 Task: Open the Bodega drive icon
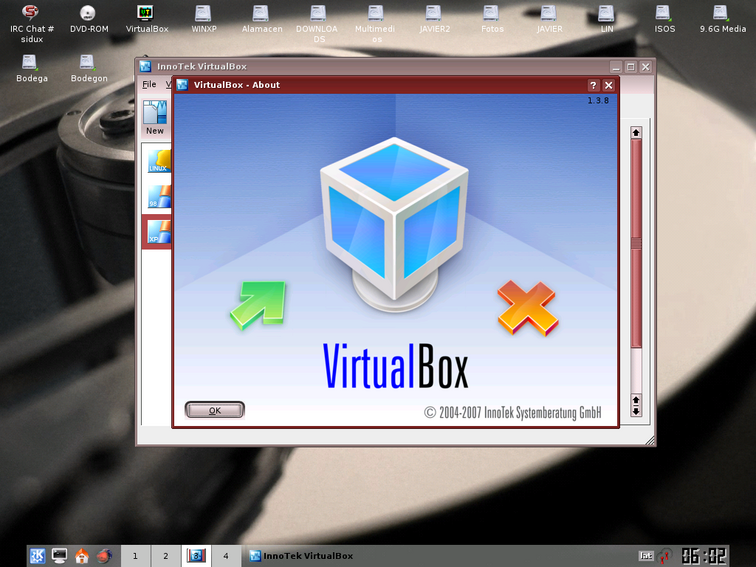(x=31, y=68)
